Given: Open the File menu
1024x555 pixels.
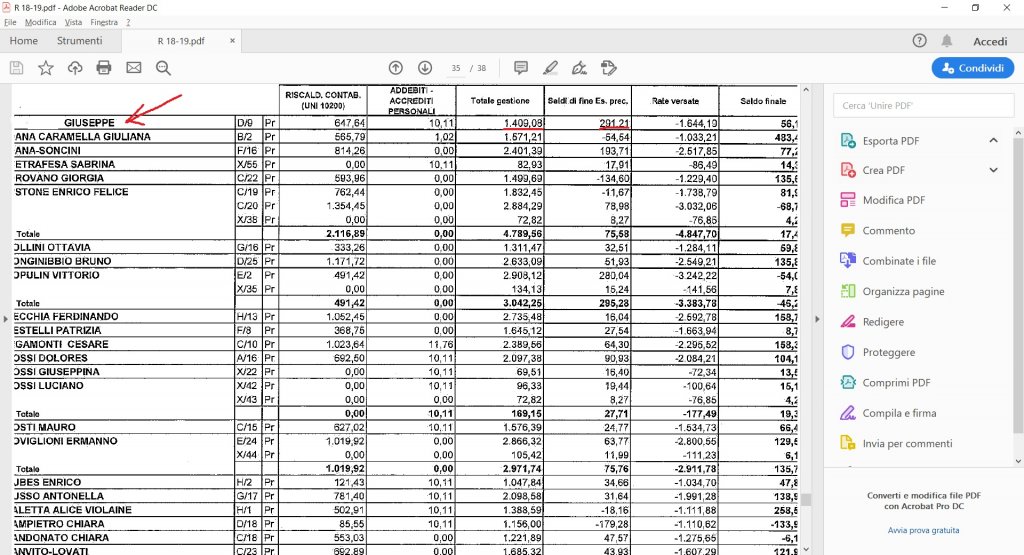Looking at the screenshot, I should 10,22.
